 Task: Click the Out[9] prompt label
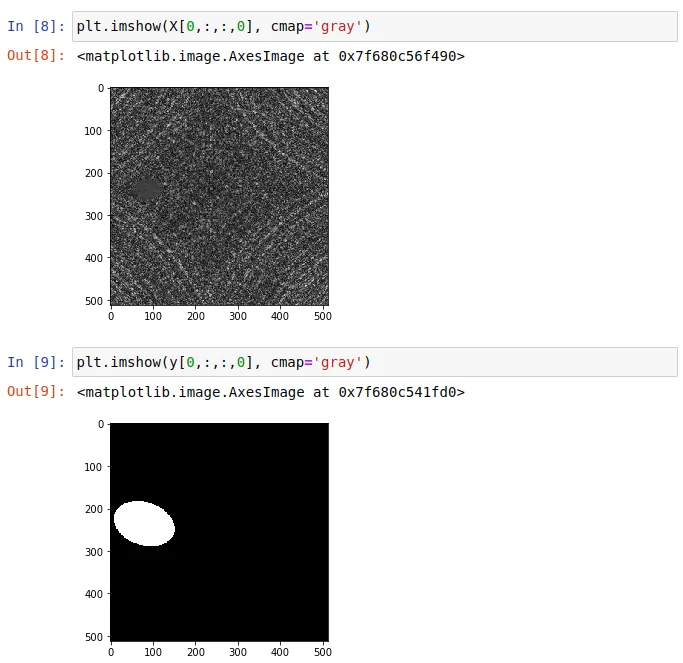tap(36, 392)
